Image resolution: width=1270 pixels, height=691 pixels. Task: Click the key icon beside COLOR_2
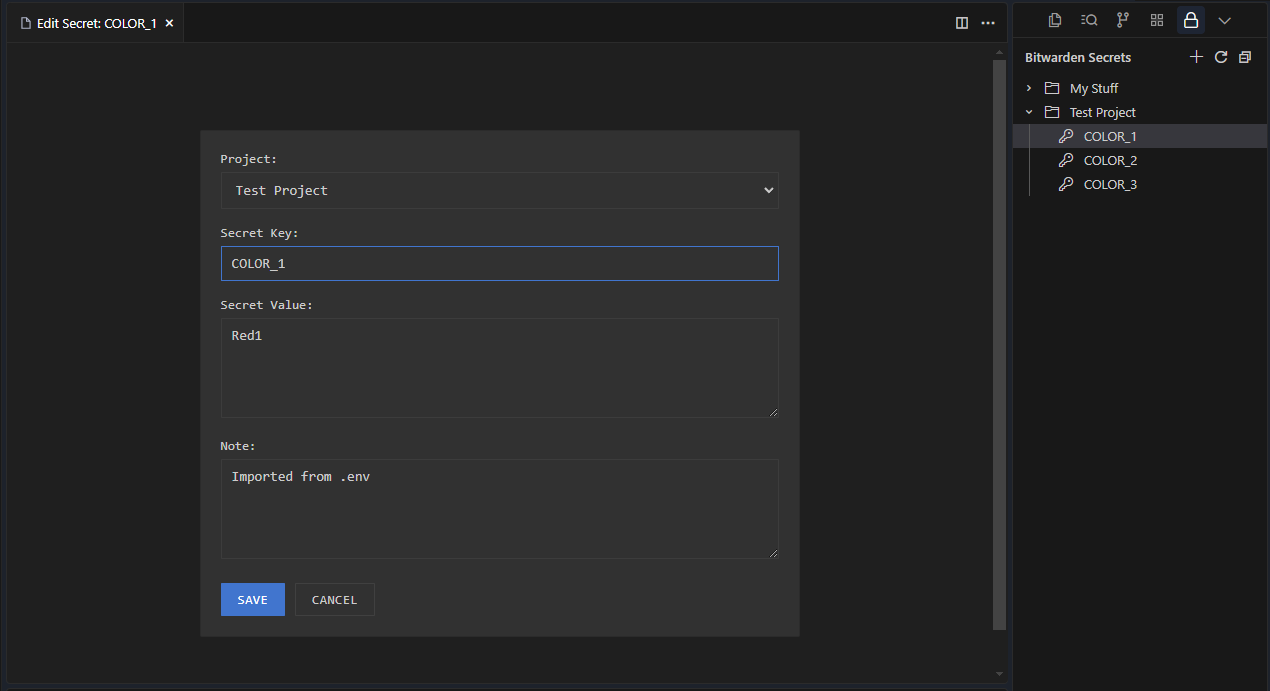point(1066,160)
